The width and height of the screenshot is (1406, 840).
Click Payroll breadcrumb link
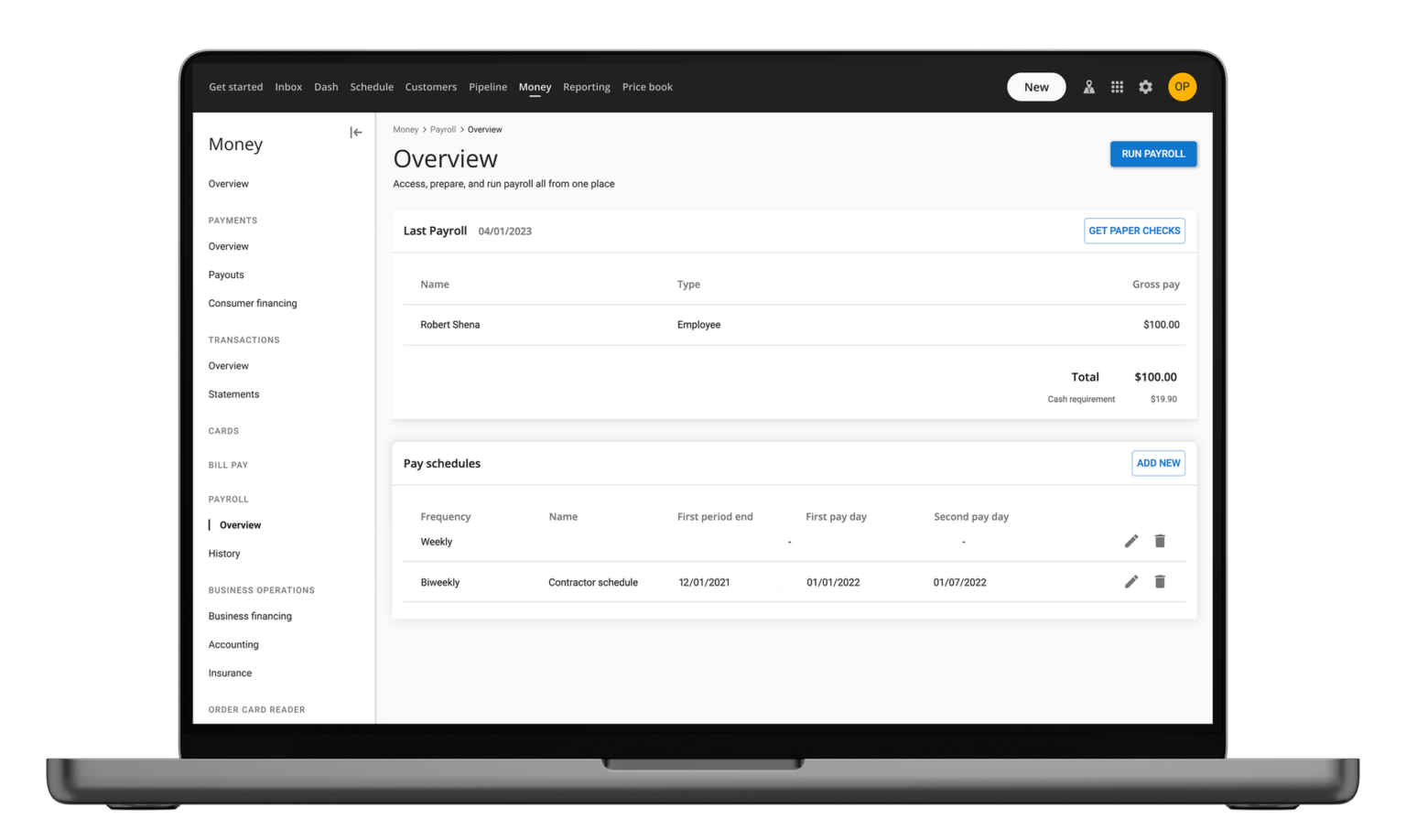point(443,130)
